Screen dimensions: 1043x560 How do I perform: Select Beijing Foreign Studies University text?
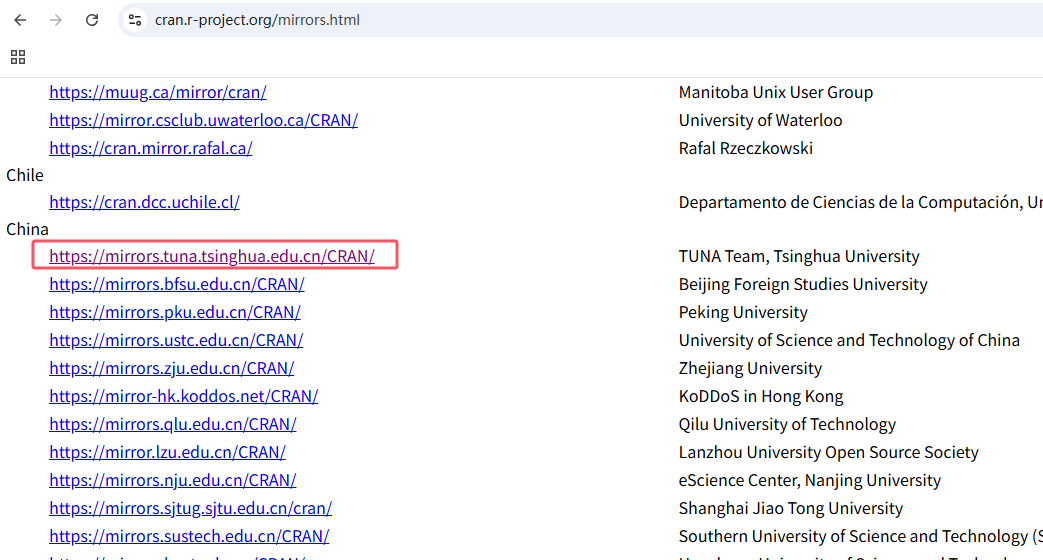click(803, 284)
